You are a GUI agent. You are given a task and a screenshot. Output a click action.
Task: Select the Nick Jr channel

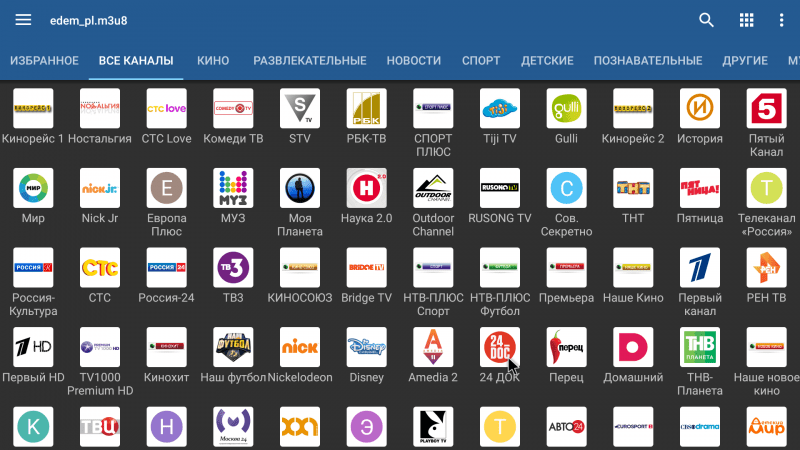coord(100,188)
